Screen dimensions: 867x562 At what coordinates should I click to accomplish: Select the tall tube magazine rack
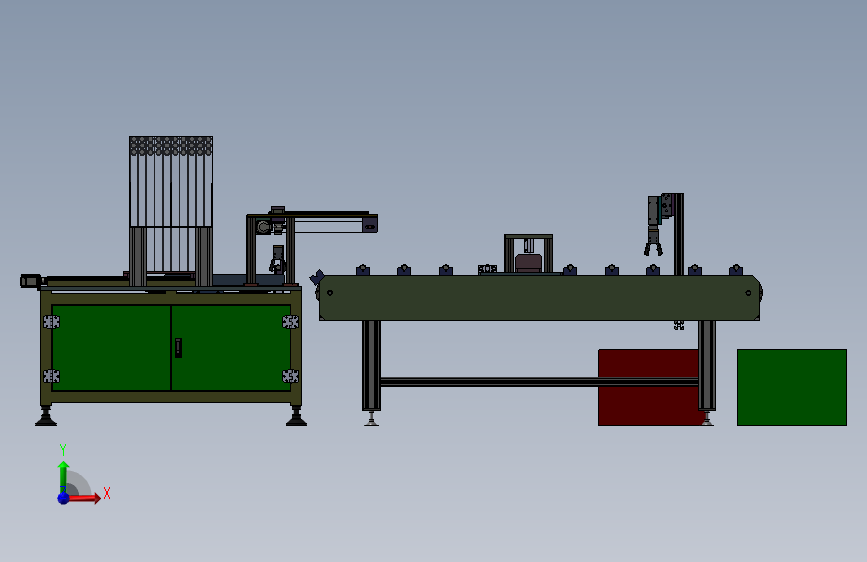point(171,211)
